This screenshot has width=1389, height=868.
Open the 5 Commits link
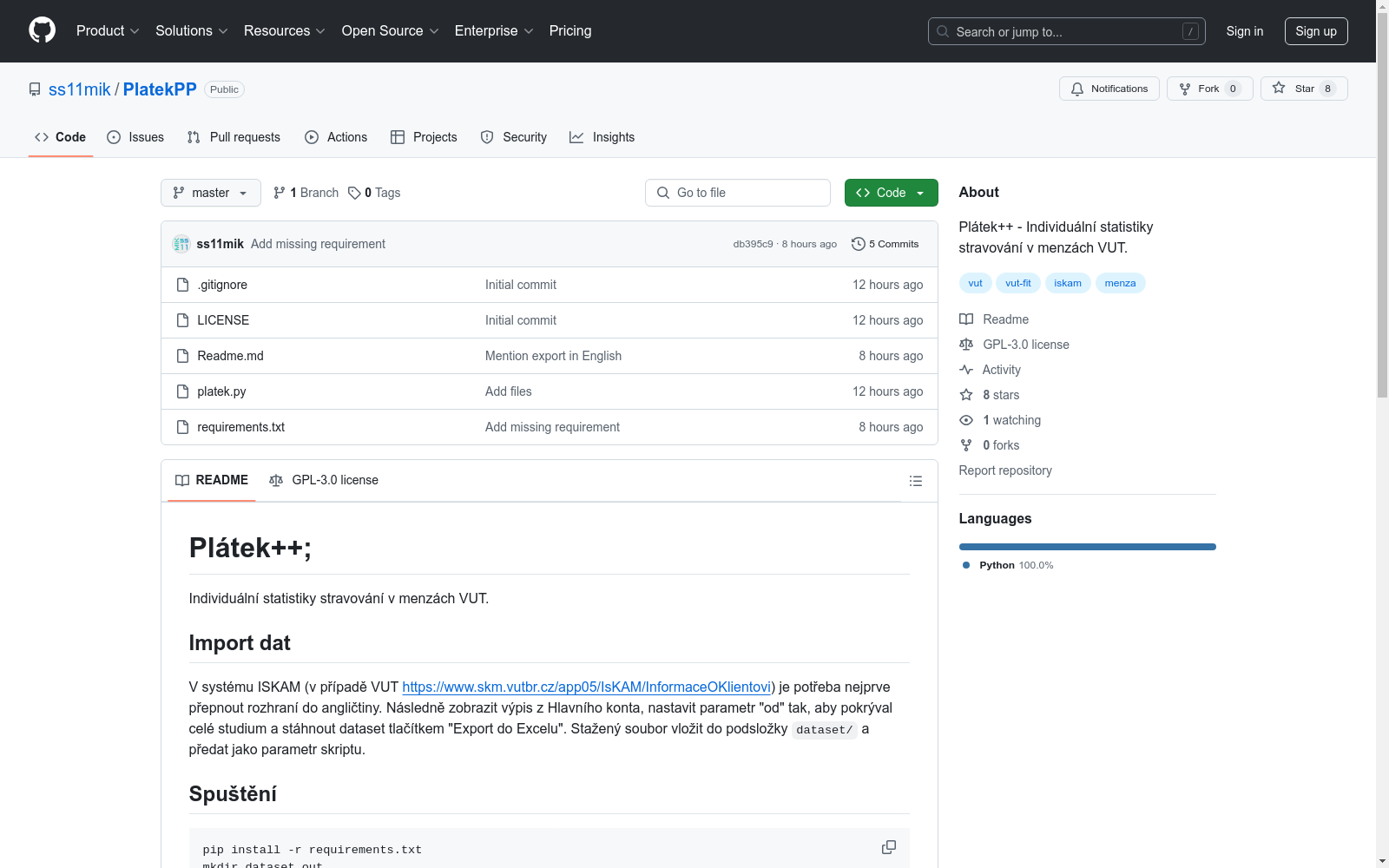[x=885, y=244]
